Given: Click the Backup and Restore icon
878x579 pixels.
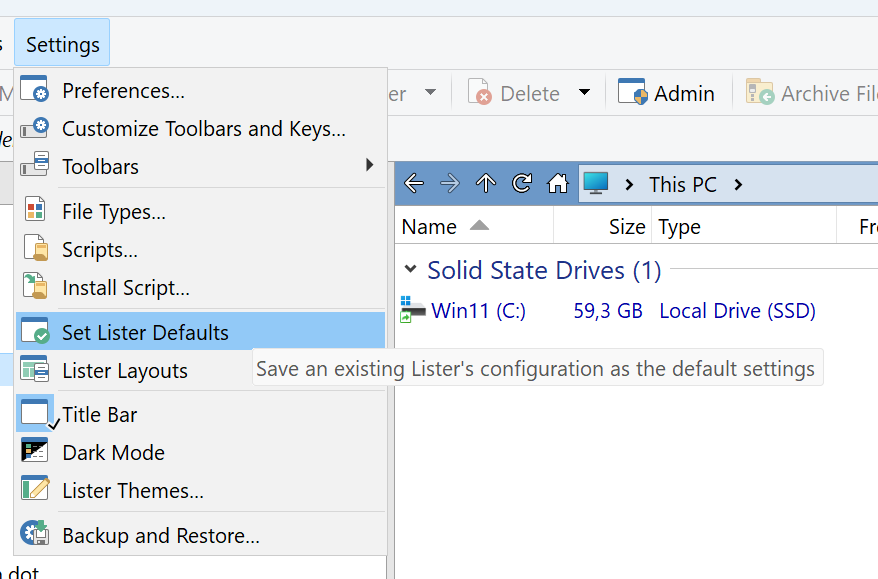Looking at the screenshot, I should [35, 535].
